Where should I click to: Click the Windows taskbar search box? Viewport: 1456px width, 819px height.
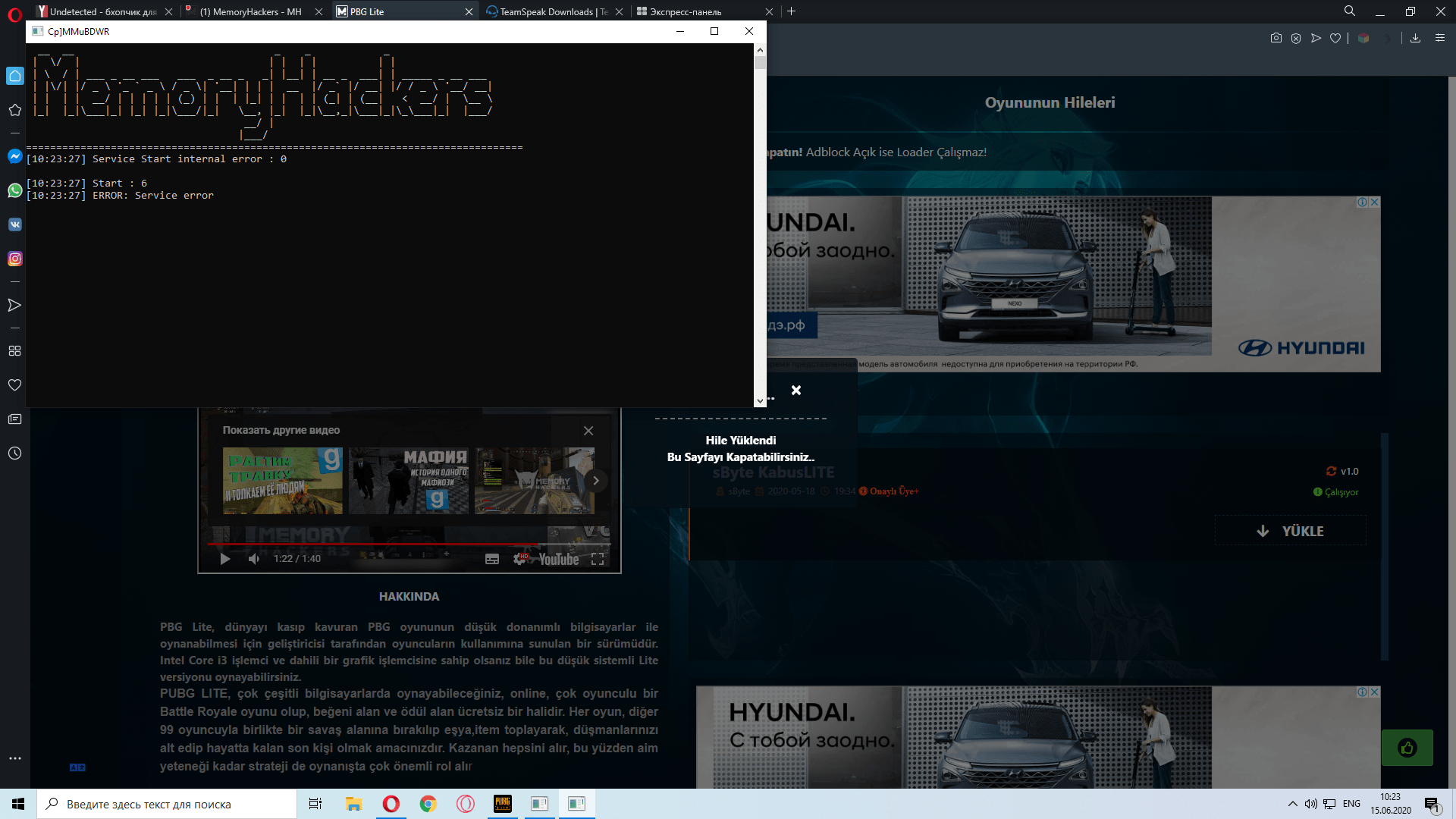[167, 804]
